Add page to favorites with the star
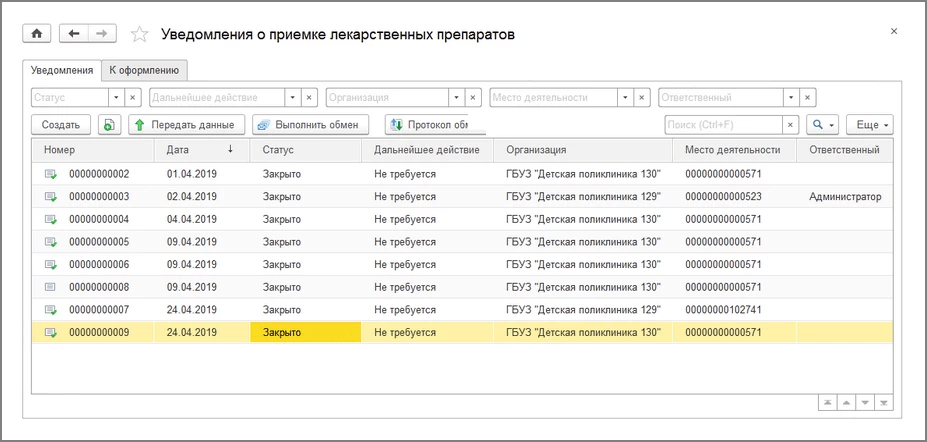 [x=140, y=34]
